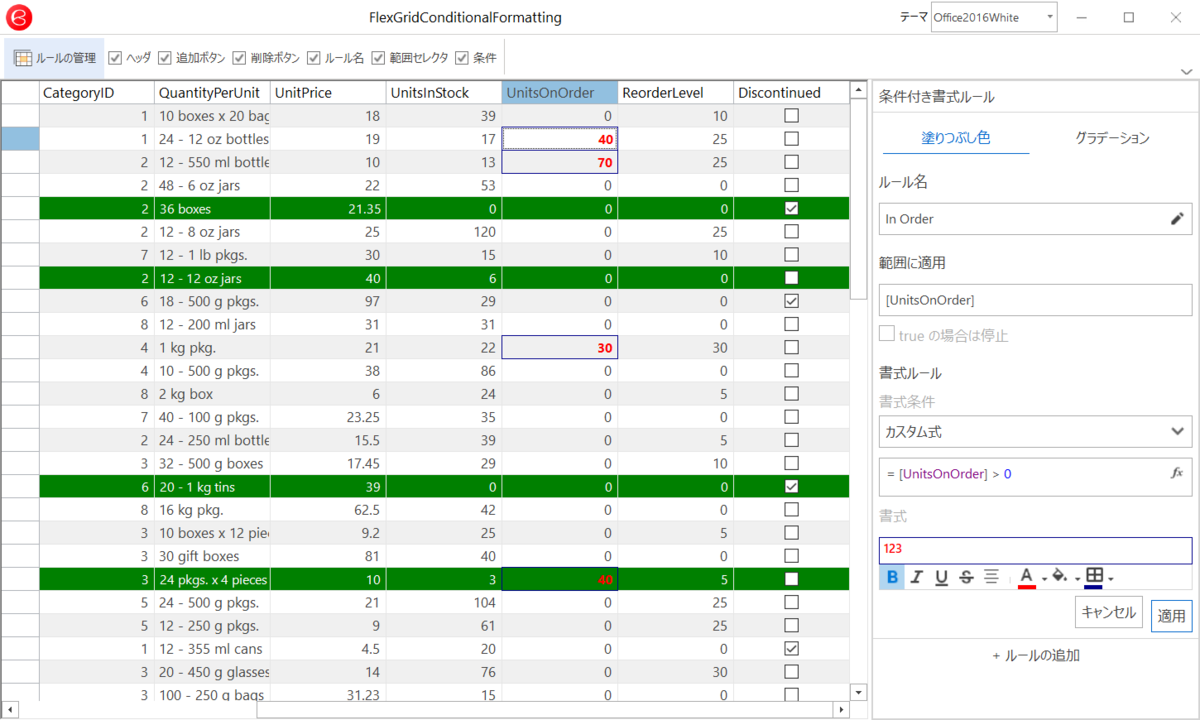Open the border dropdown arrow

point(1111,578)
